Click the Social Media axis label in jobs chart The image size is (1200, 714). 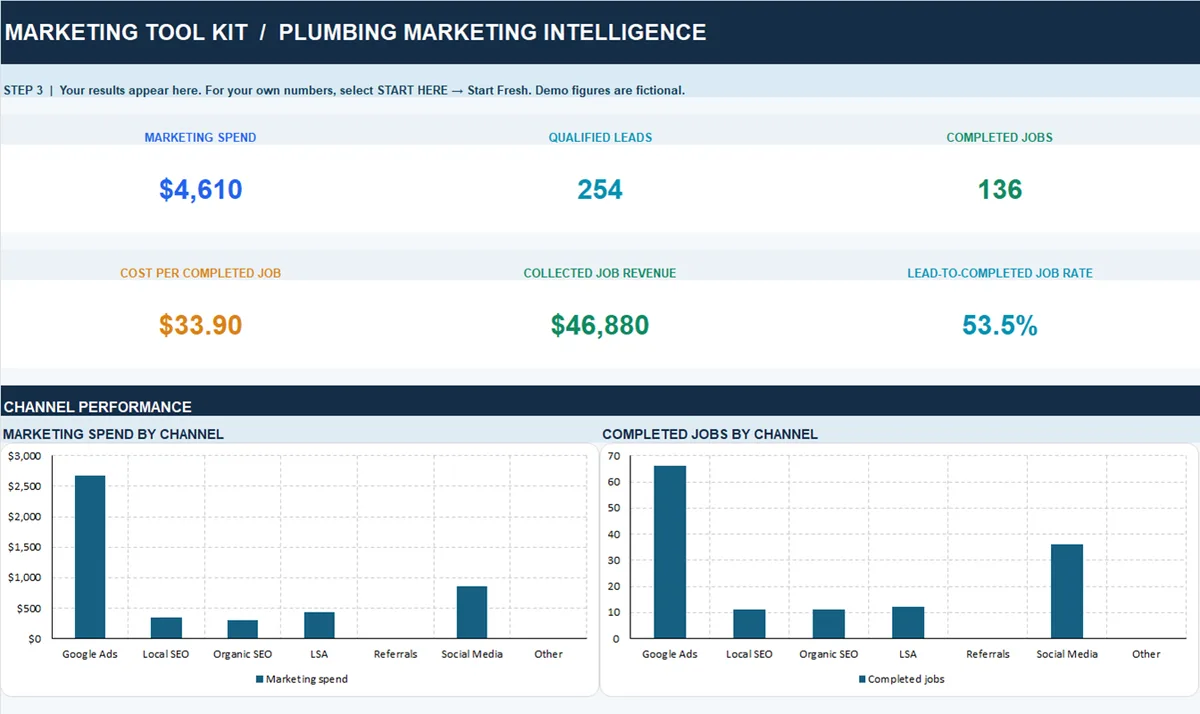coord(1067,654)
